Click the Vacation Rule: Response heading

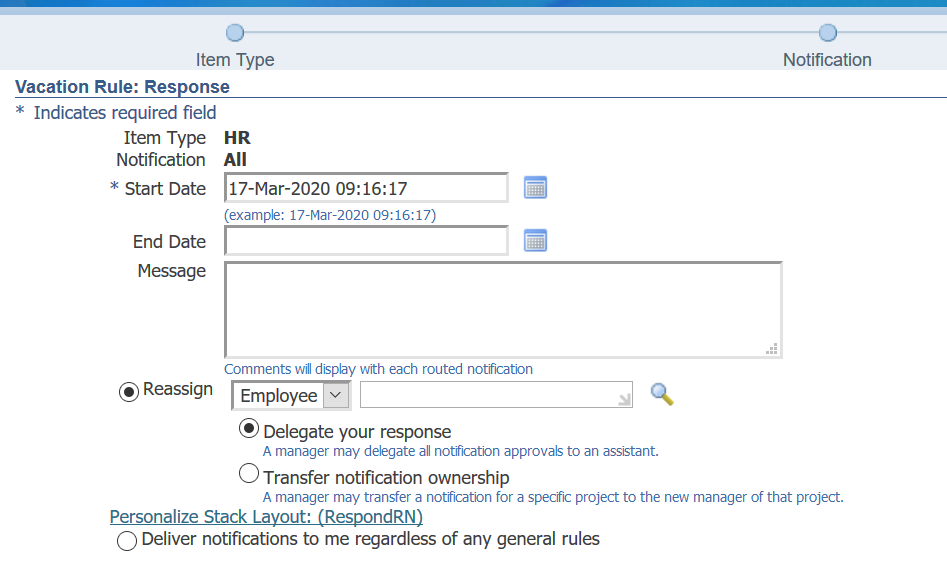[122, 87]
